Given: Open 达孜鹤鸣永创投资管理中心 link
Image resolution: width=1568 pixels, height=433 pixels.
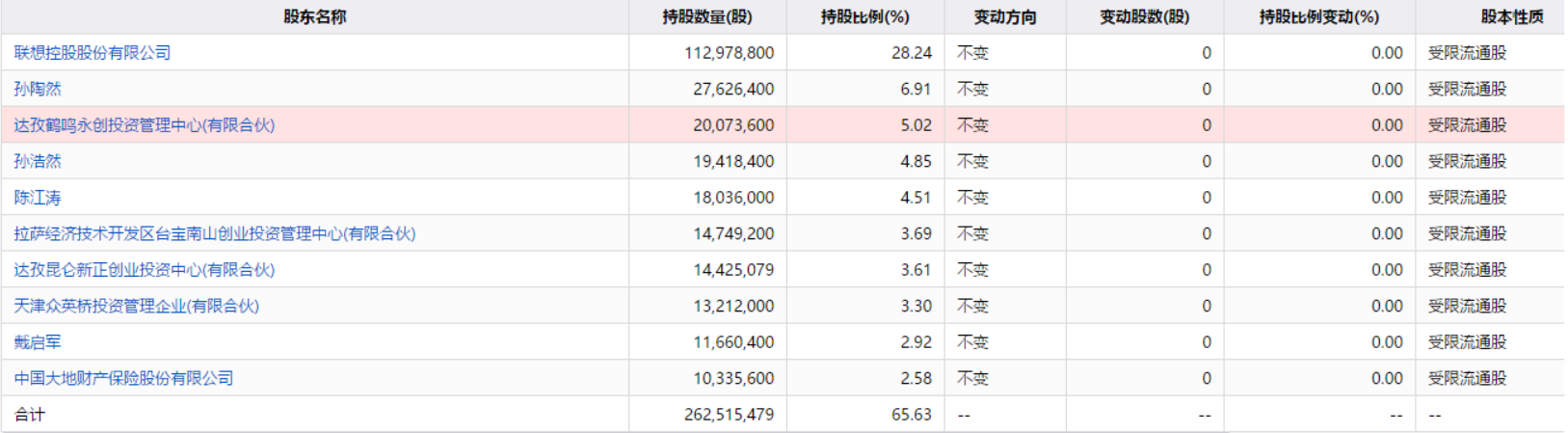Looking at the screenshot, I should pos(145,125).
